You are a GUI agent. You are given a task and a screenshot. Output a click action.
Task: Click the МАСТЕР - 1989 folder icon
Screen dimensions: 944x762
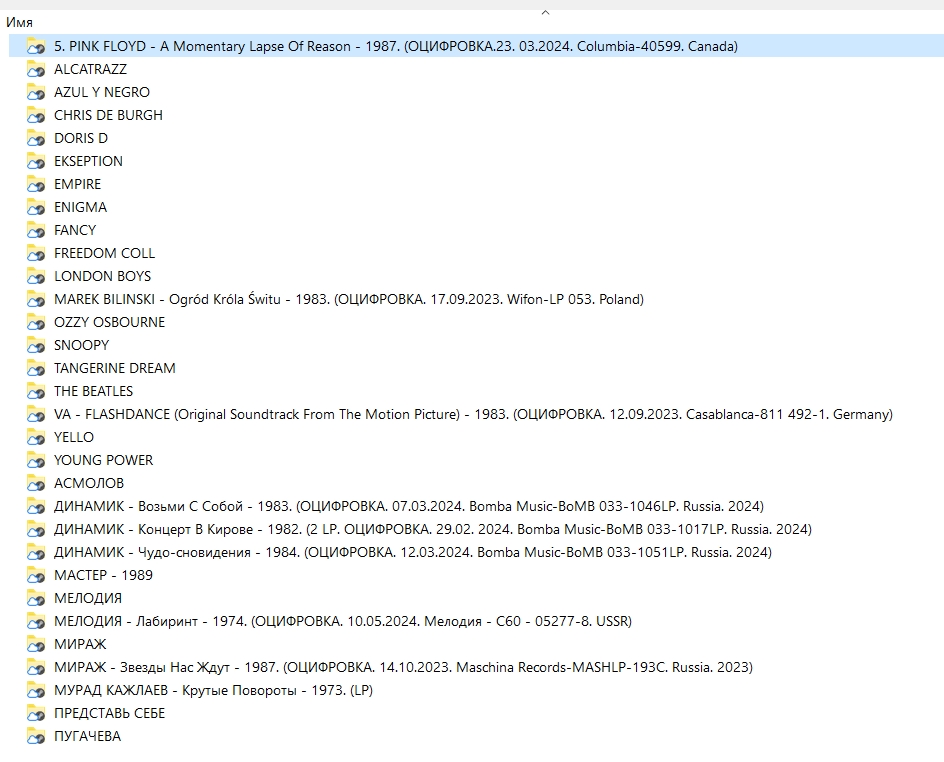click(36, 575)
